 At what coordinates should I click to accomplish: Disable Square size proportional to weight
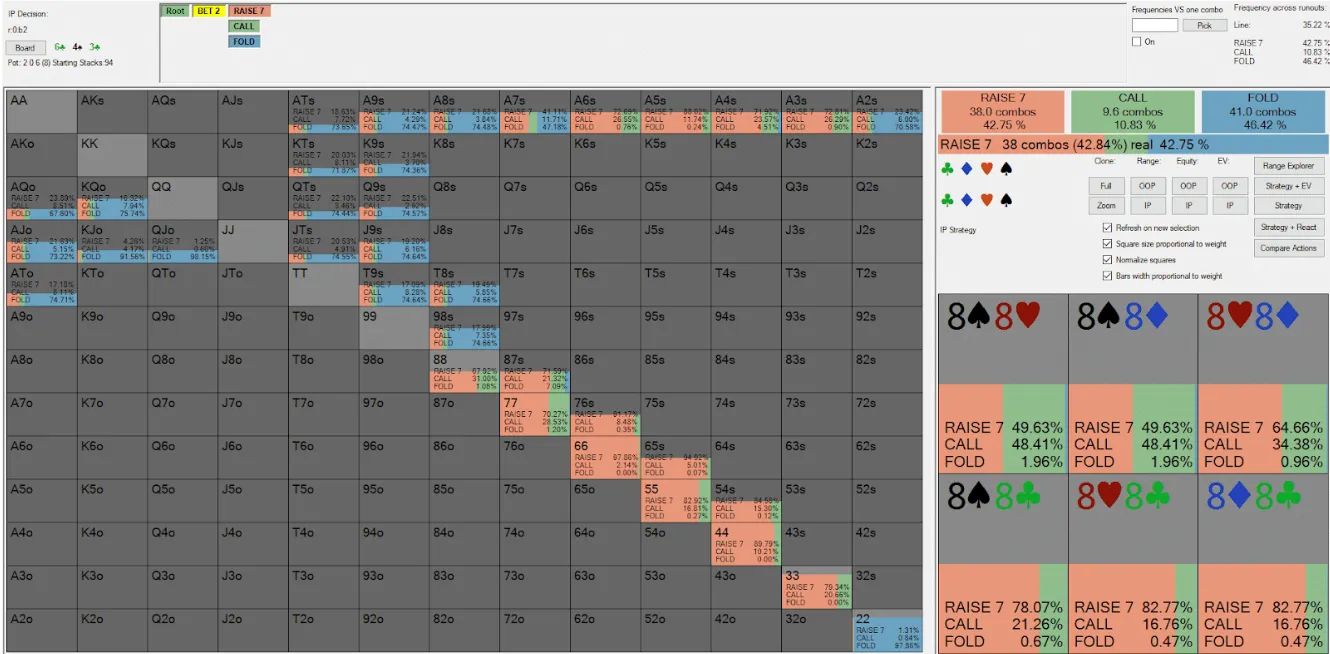1107,244
